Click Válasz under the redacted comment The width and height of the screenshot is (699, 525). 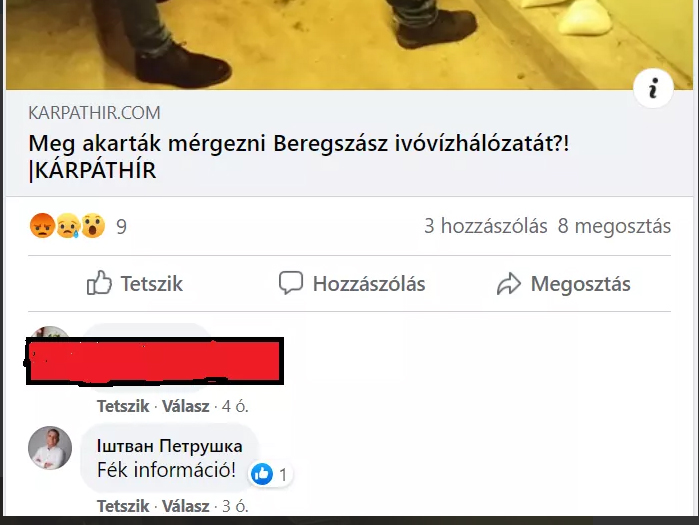(185, 406)
